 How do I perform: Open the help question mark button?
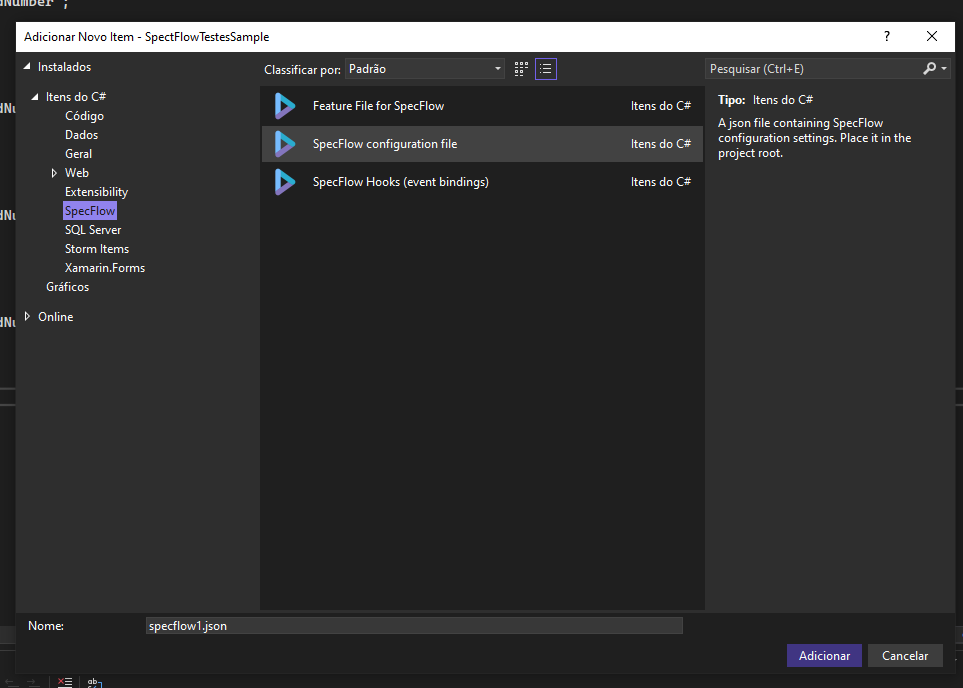coord(887,36)
